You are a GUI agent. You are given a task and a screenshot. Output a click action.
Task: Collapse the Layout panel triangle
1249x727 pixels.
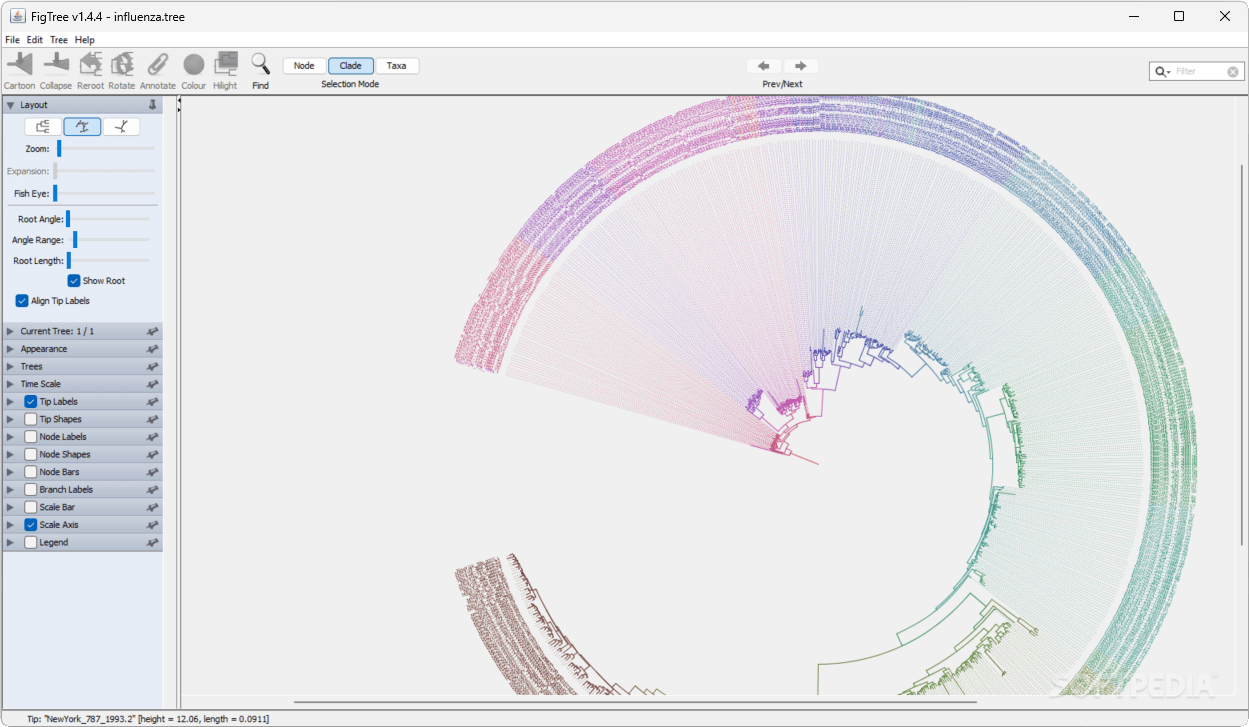pyautogui.click(x=11, y=104)
